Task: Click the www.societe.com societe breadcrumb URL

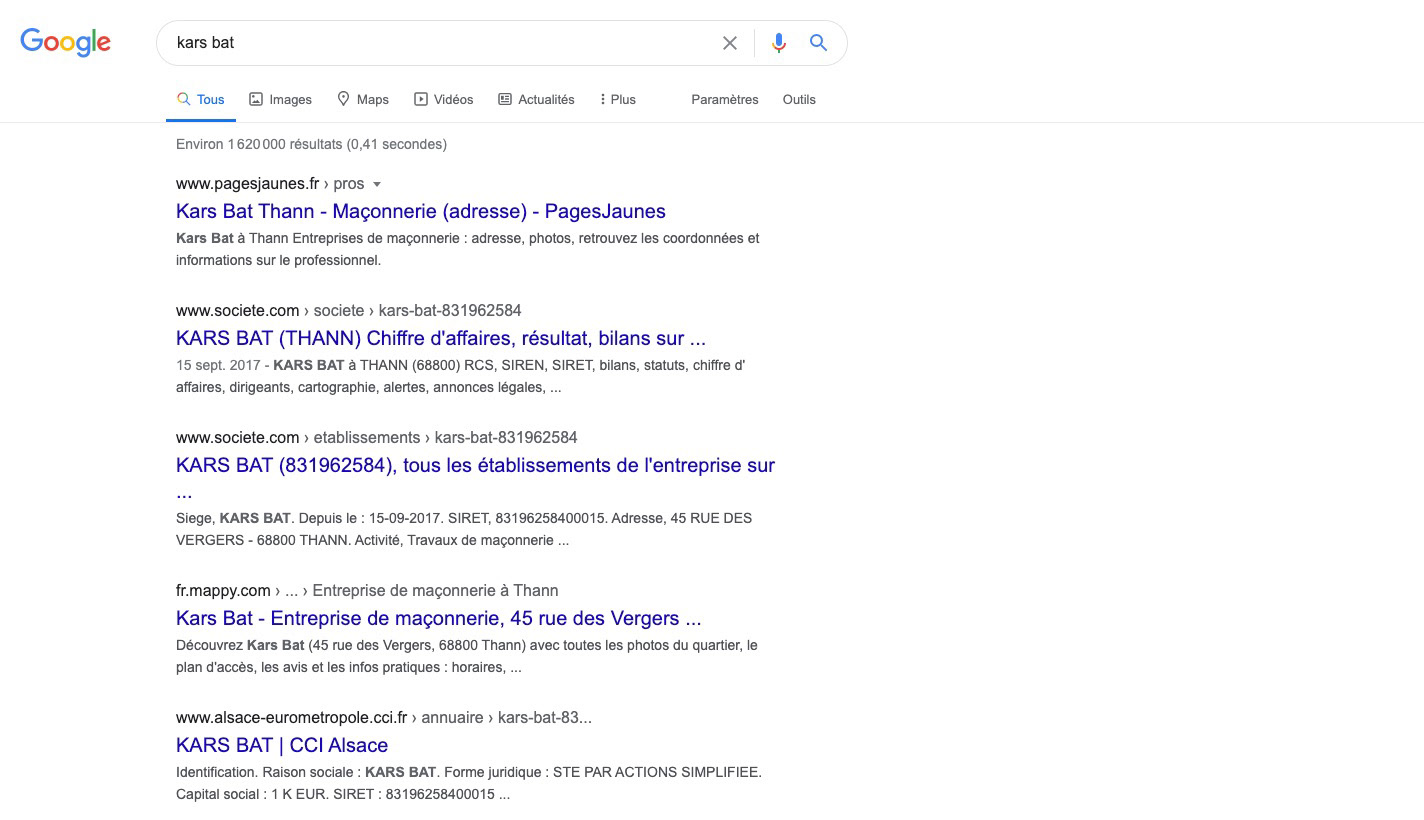Action: click(348, 310)
